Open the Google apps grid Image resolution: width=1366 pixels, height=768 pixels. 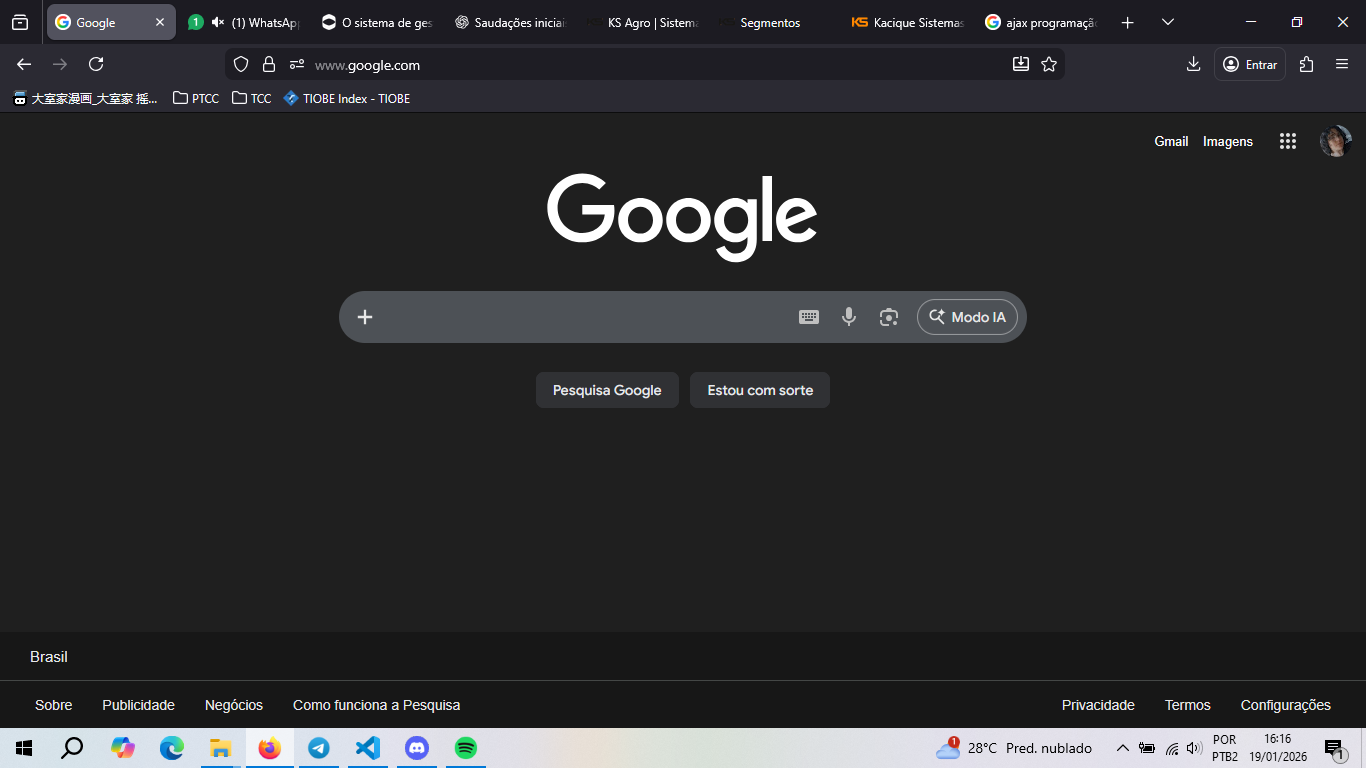pos(1287,142)
